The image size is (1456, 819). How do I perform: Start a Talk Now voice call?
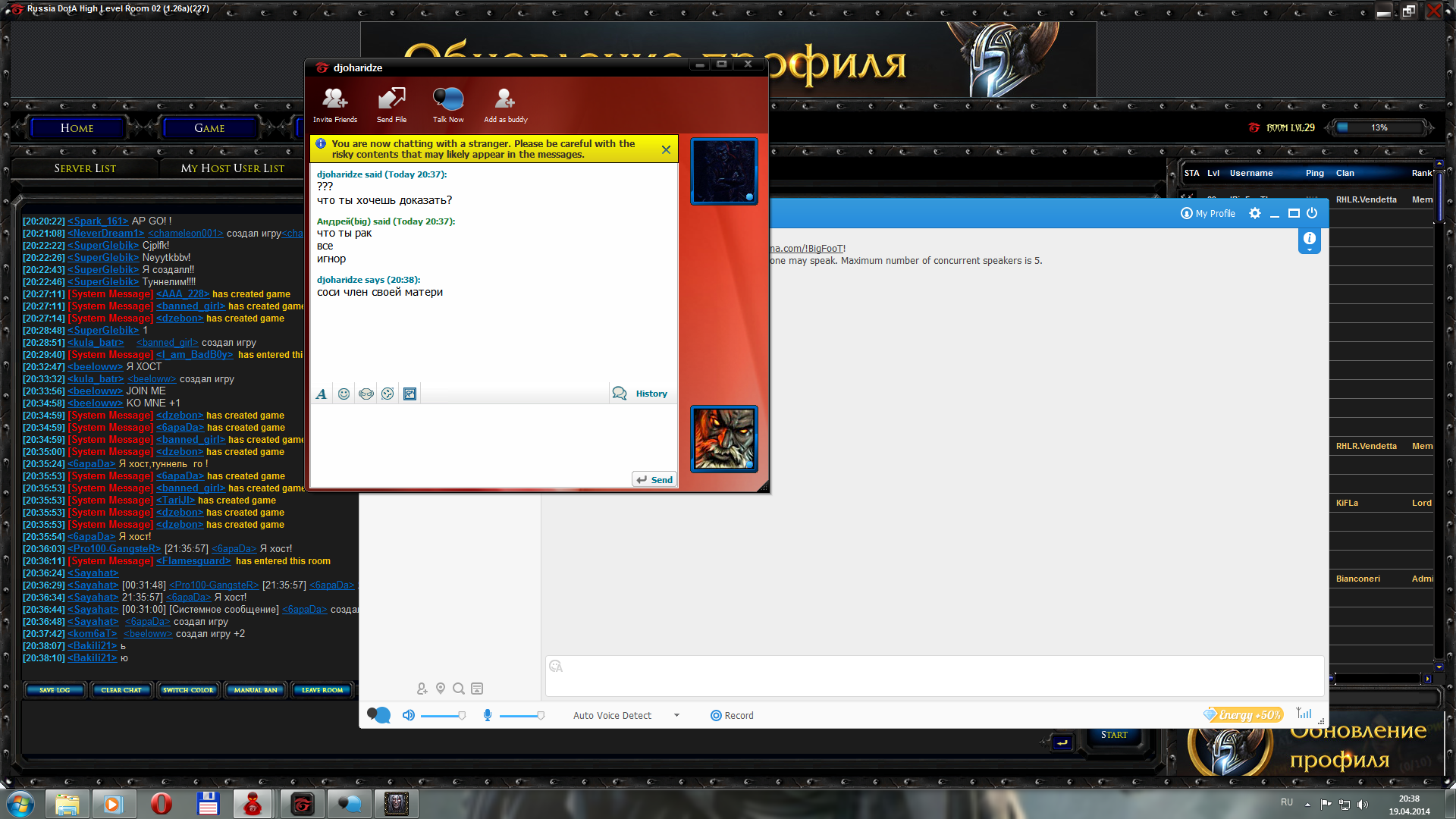coord(448,105)
